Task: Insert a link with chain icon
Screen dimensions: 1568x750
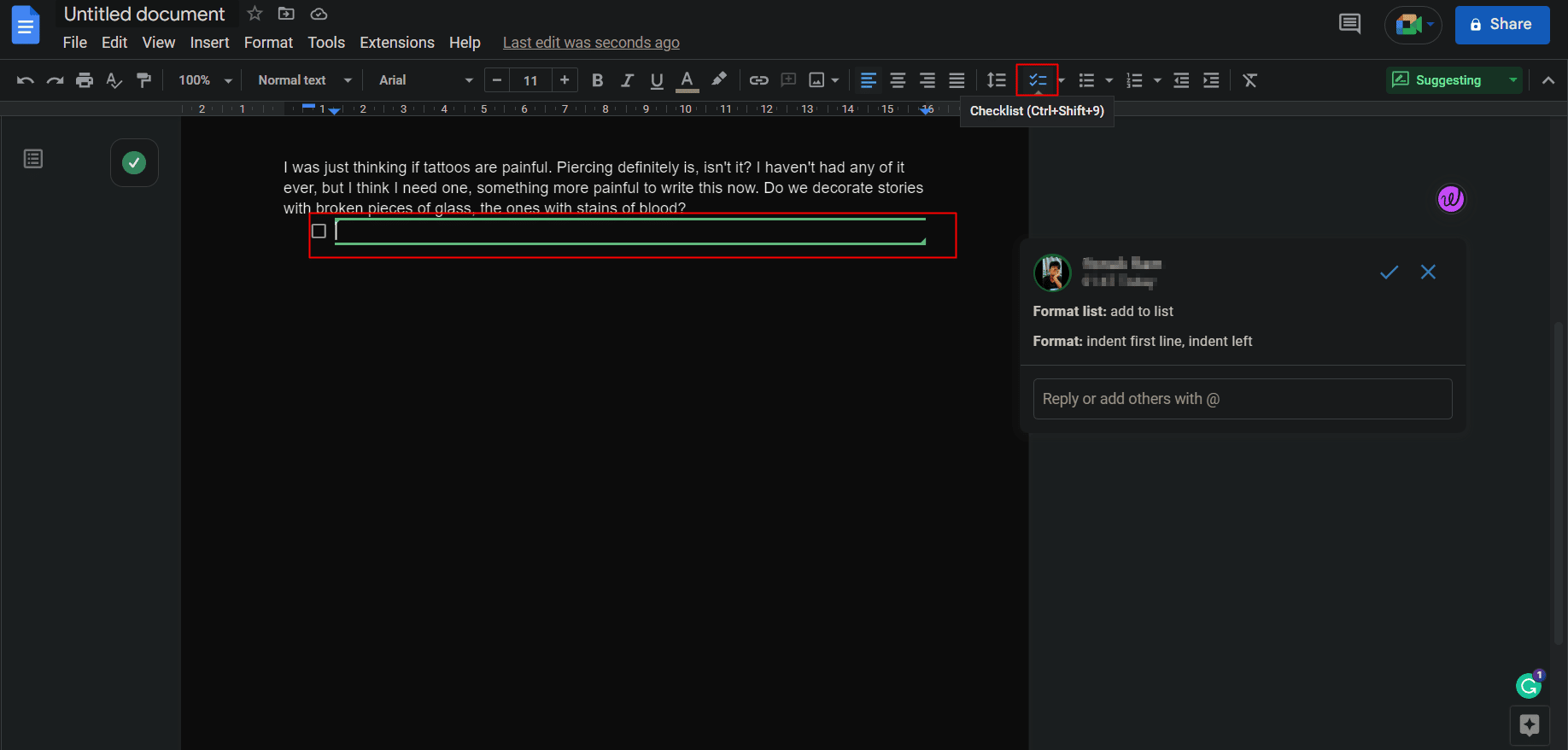Action: tap(758, 80)
